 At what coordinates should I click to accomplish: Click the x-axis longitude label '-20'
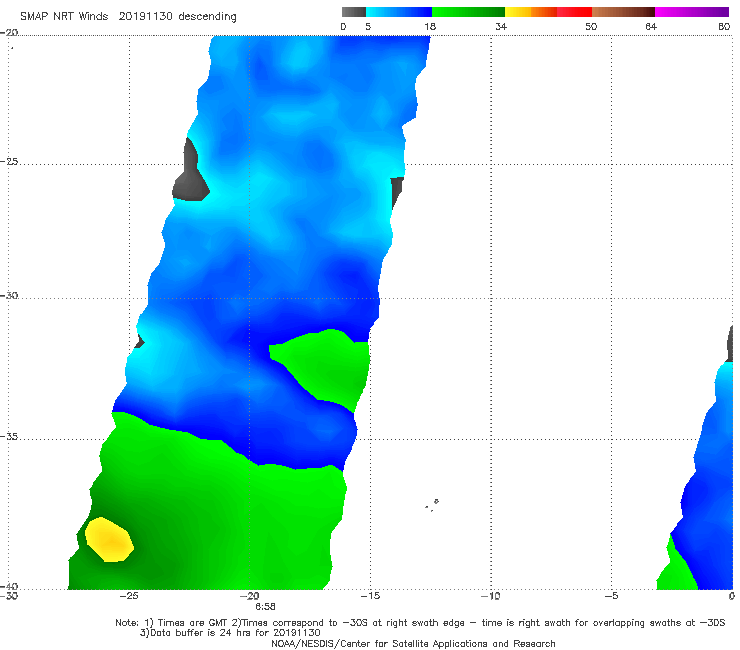click(x=249, y=596)
